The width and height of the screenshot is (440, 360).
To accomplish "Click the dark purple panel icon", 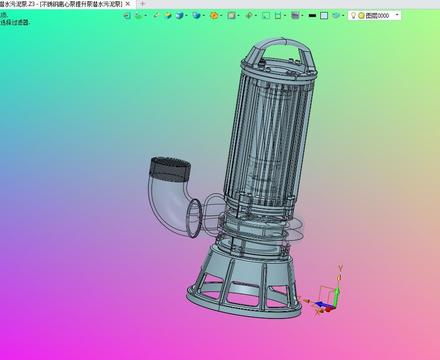I will (x=295, y=15).
